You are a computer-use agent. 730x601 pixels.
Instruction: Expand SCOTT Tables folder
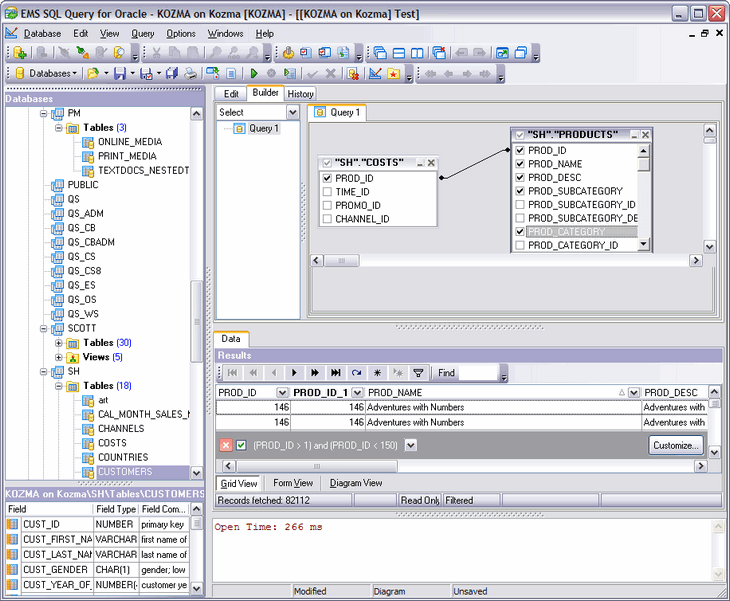[59, 343]
